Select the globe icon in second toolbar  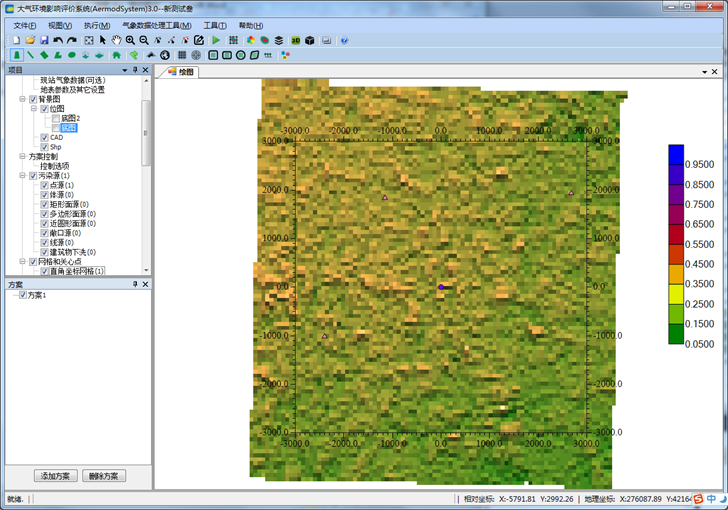pyautogui.click(x=165, y=55)
